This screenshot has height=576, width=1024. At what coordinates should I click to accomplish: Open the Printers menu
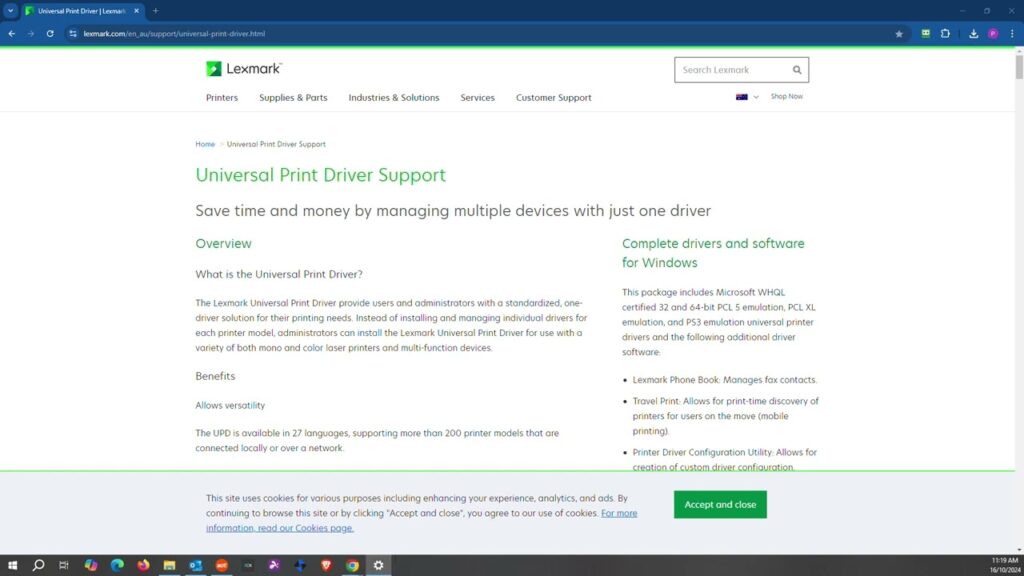[x=222, y=98]
